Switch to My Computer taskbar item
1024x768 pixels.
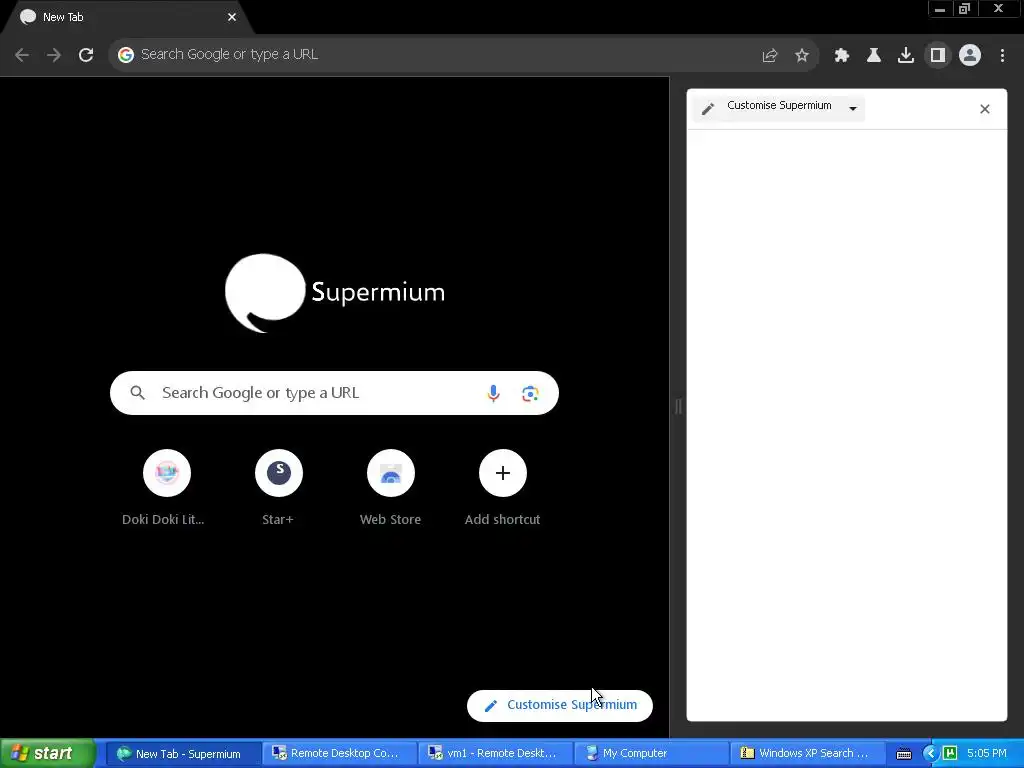650,754
